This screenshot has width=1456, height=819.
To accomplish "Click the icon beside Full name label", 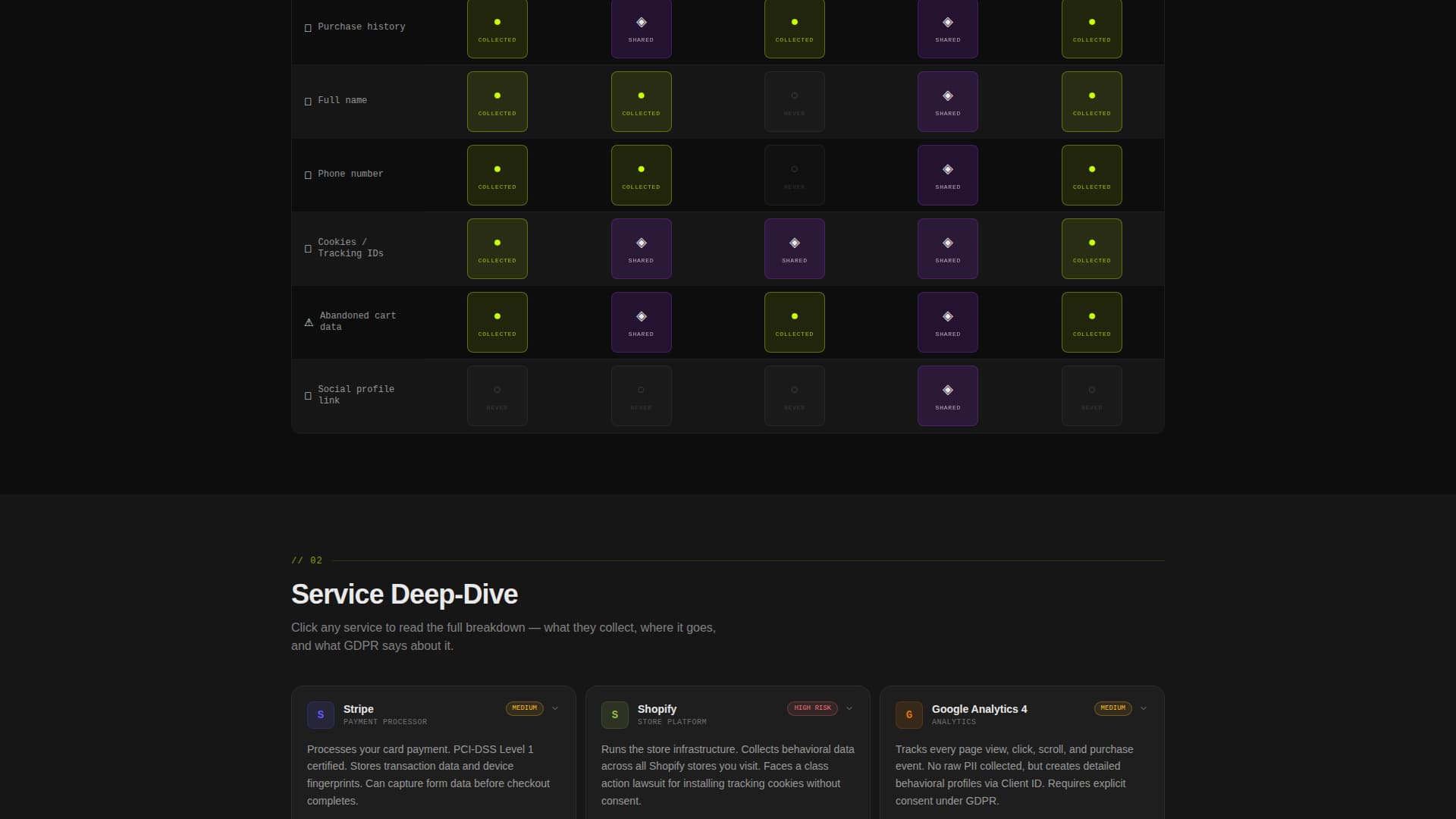I will pos(308,102).
